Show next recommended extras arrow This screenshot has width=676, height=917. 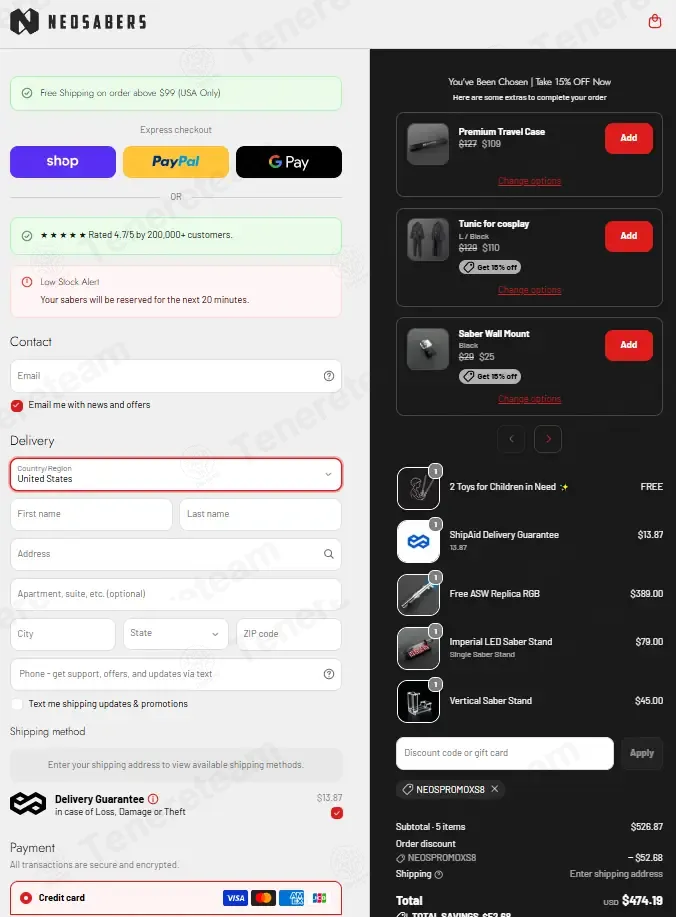click(x=548, y=439)
